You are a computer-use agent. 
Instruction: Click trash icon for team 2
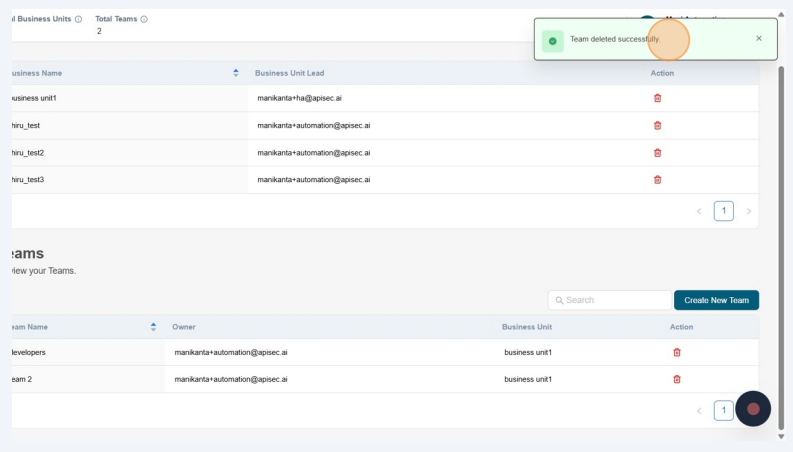point(677,379)
